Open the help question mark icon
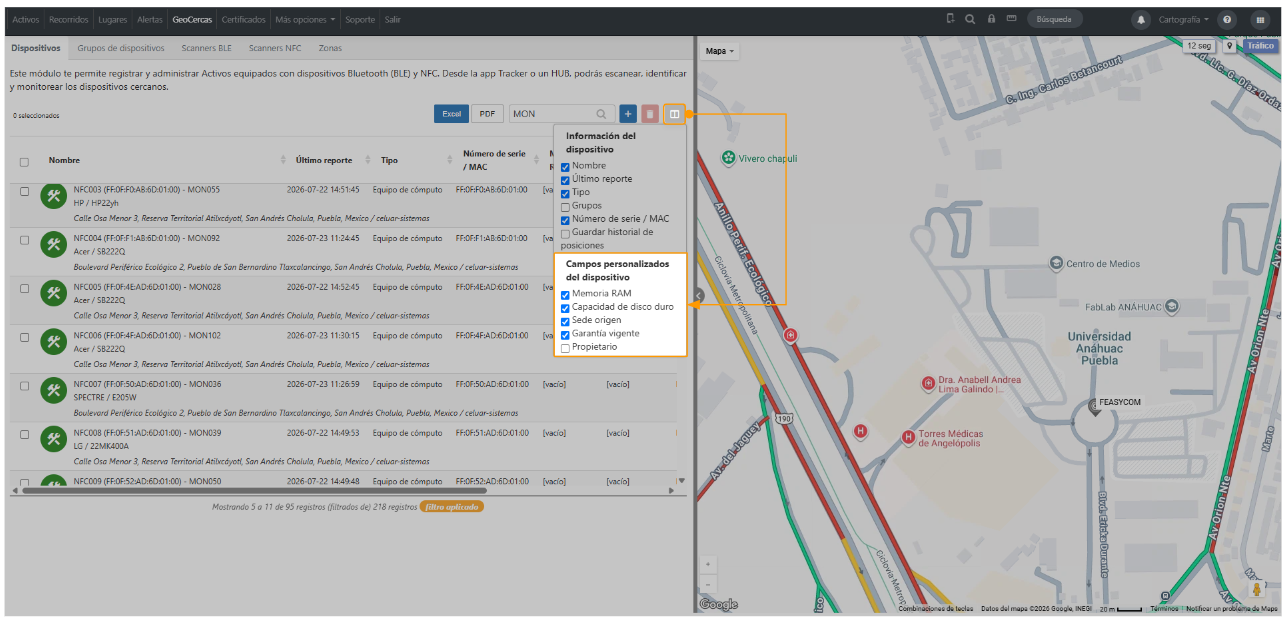 (x=1227, y=19)
